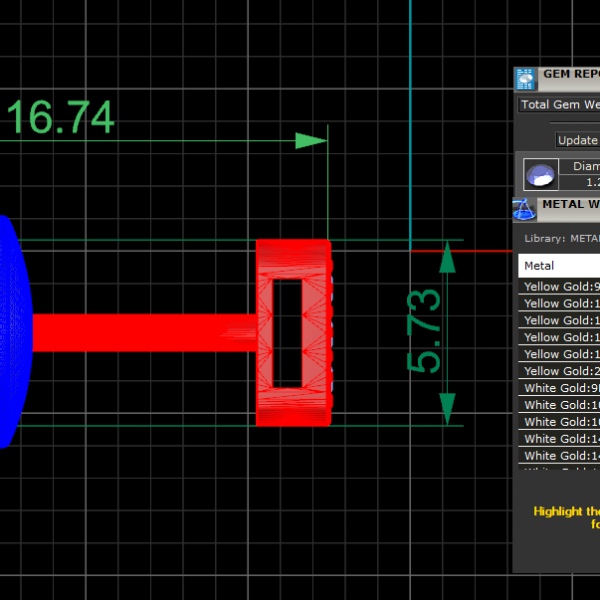This screenshot has width=600, height=600.
Task: Select the round gem thumbnail icon
Action: click(x=541, y=175)
